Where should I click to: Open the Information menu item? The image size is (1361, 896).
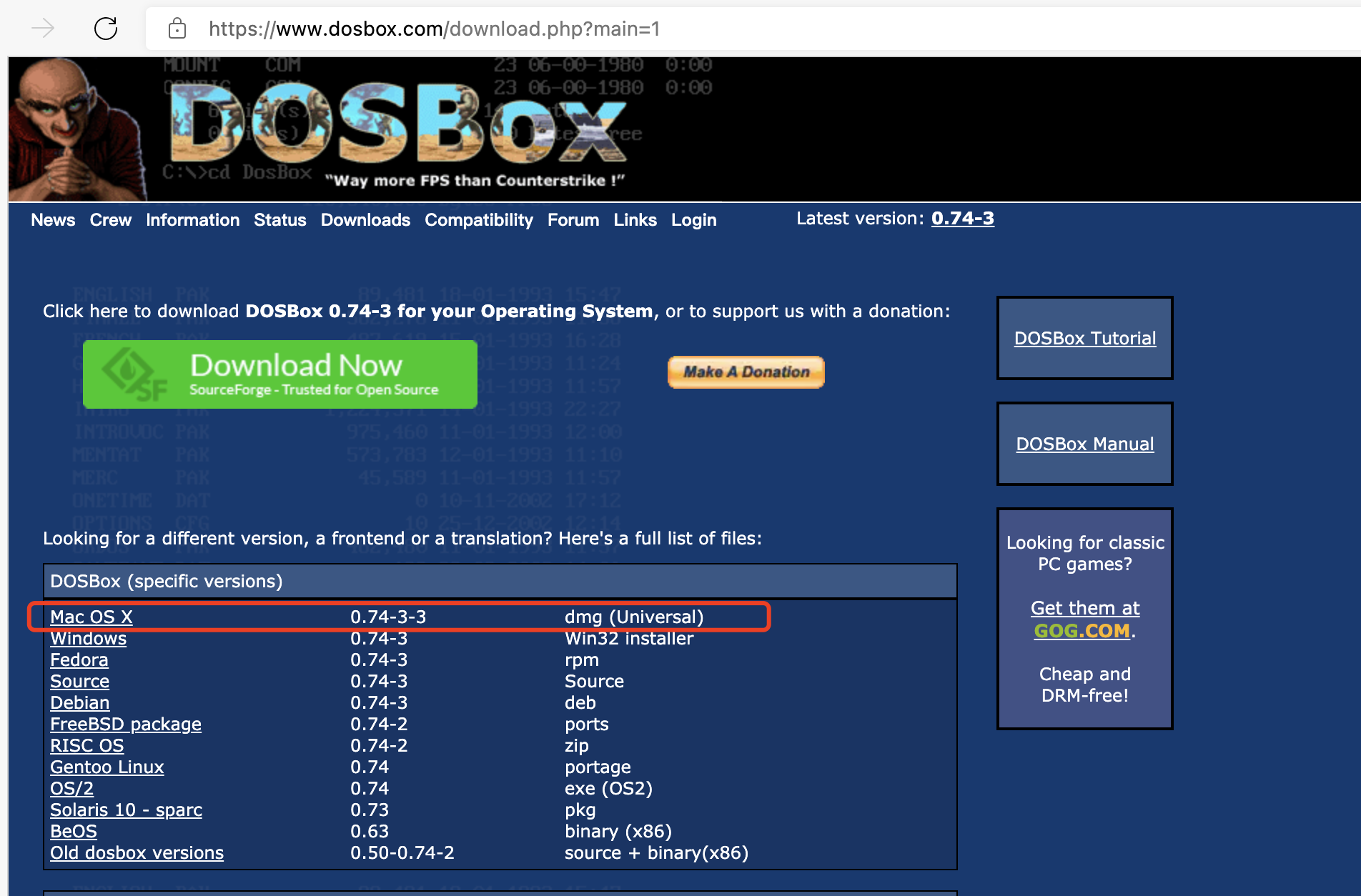point(193,220)
